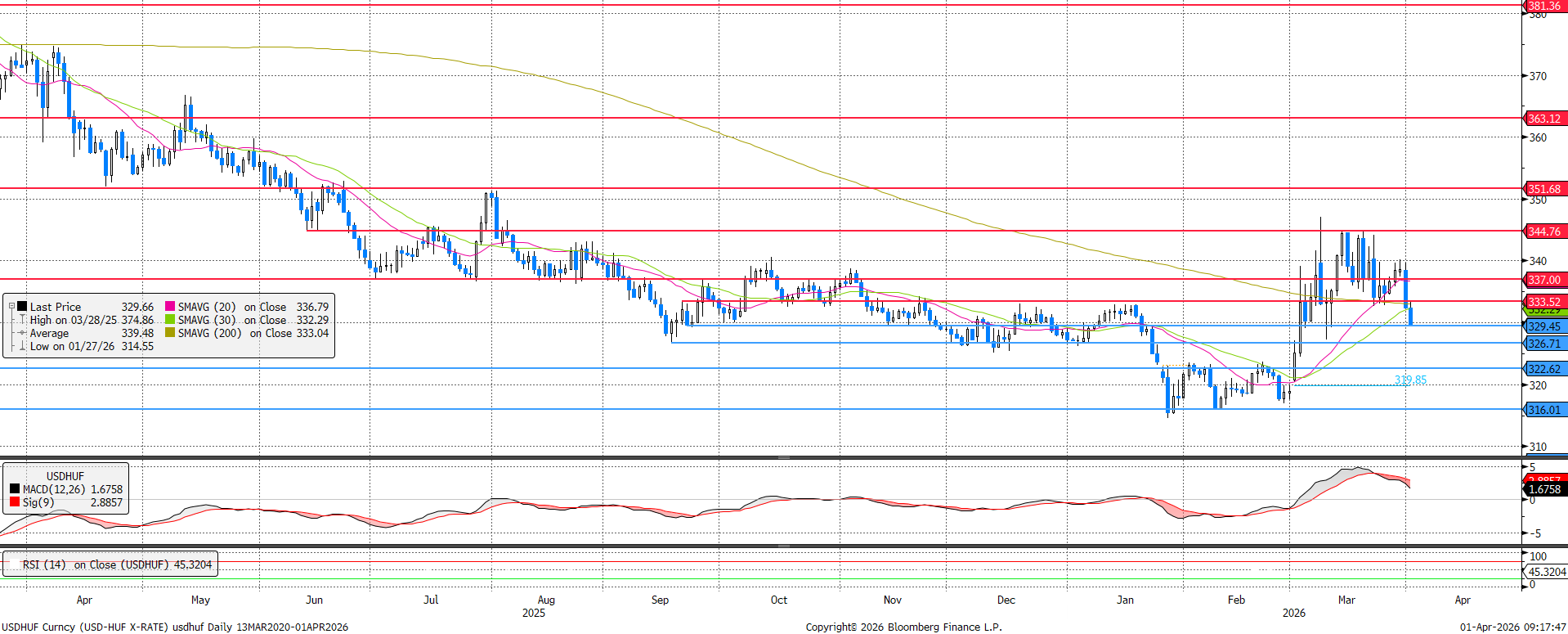Viewport: 1568px width, 634px height.
Task: Select the Low marker icon in legend
Action: click(x=23, y=346)
